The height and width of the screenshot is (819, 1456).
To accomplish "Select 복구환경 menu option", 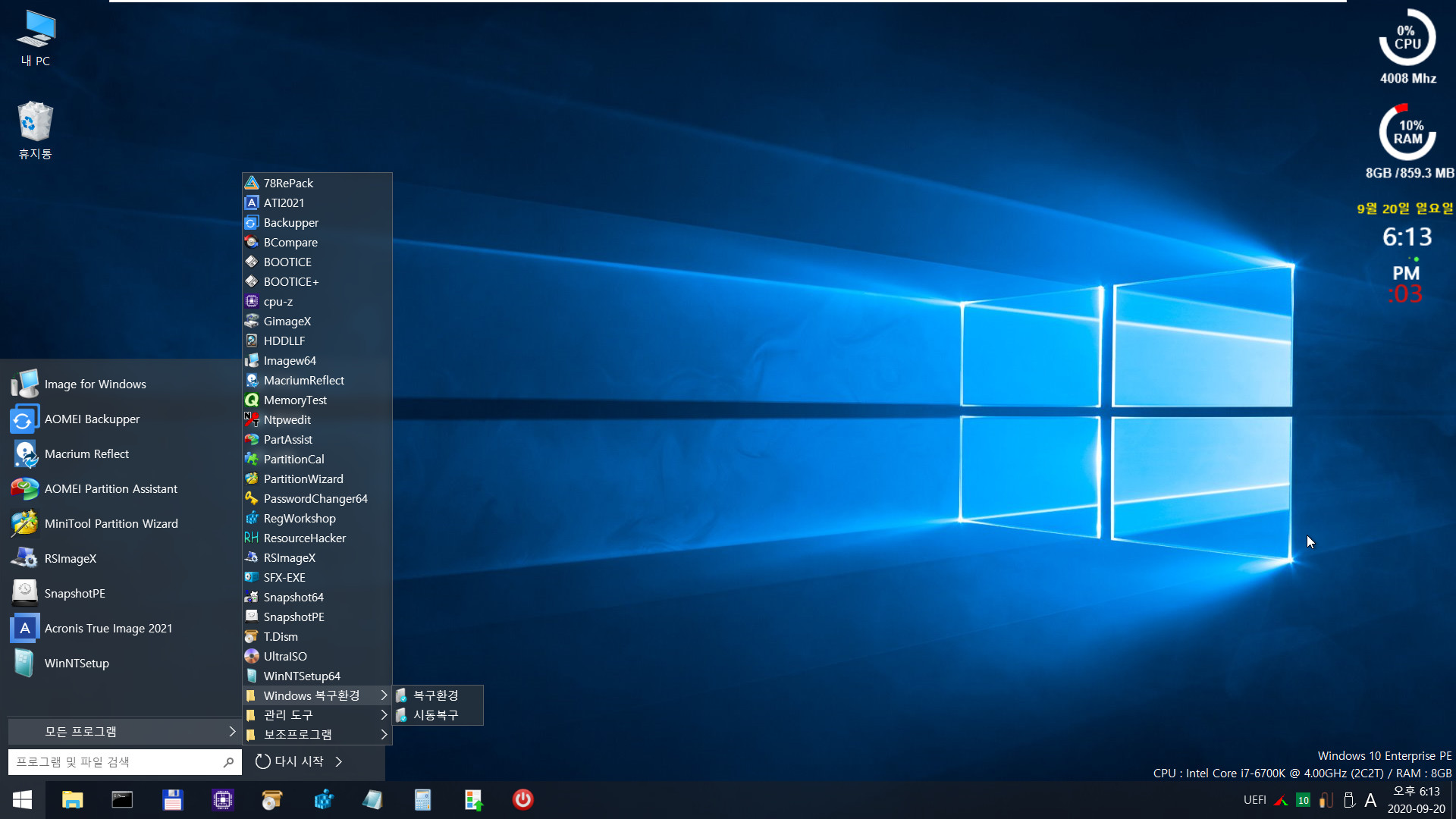I will 436,695.
